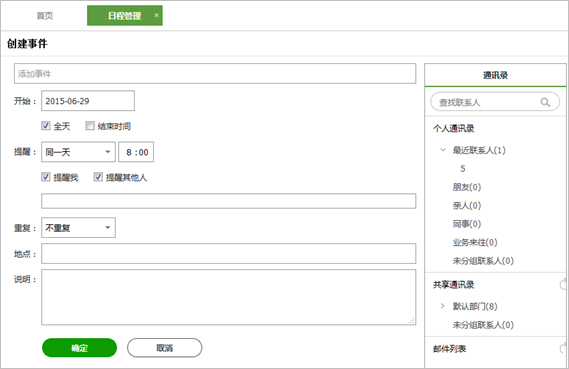Toggle the 提醒我 checkbox
569x369 pixels.
(46, 177)
